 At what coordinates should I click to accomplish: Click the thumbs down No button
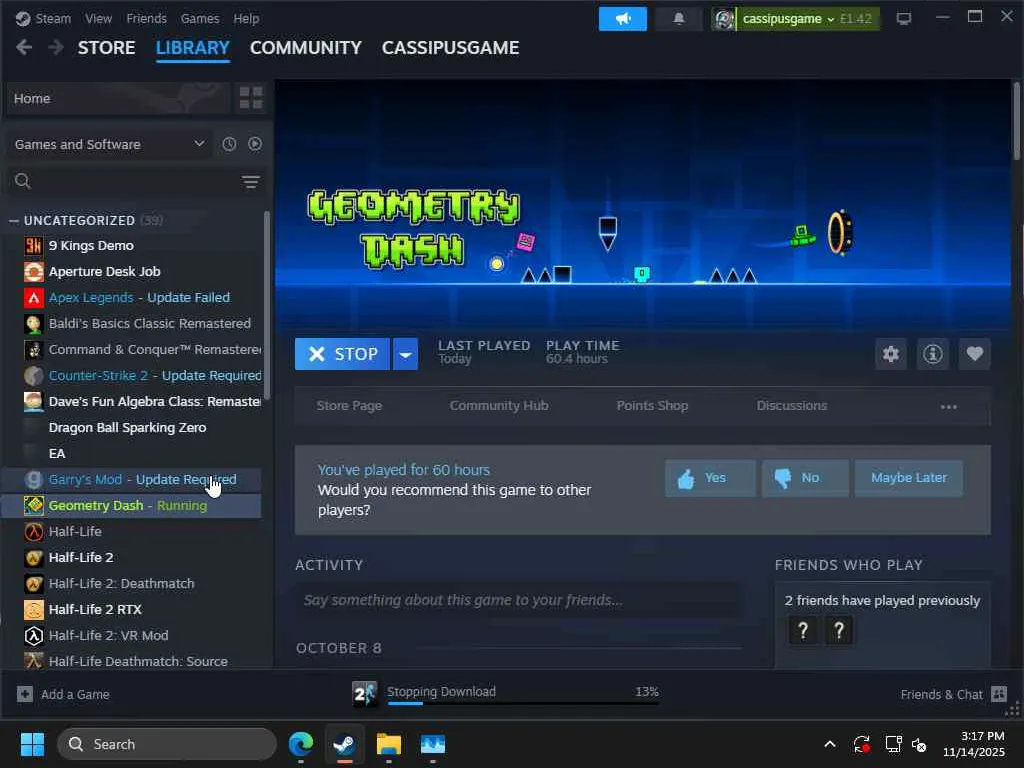click(x=805, y=478)
